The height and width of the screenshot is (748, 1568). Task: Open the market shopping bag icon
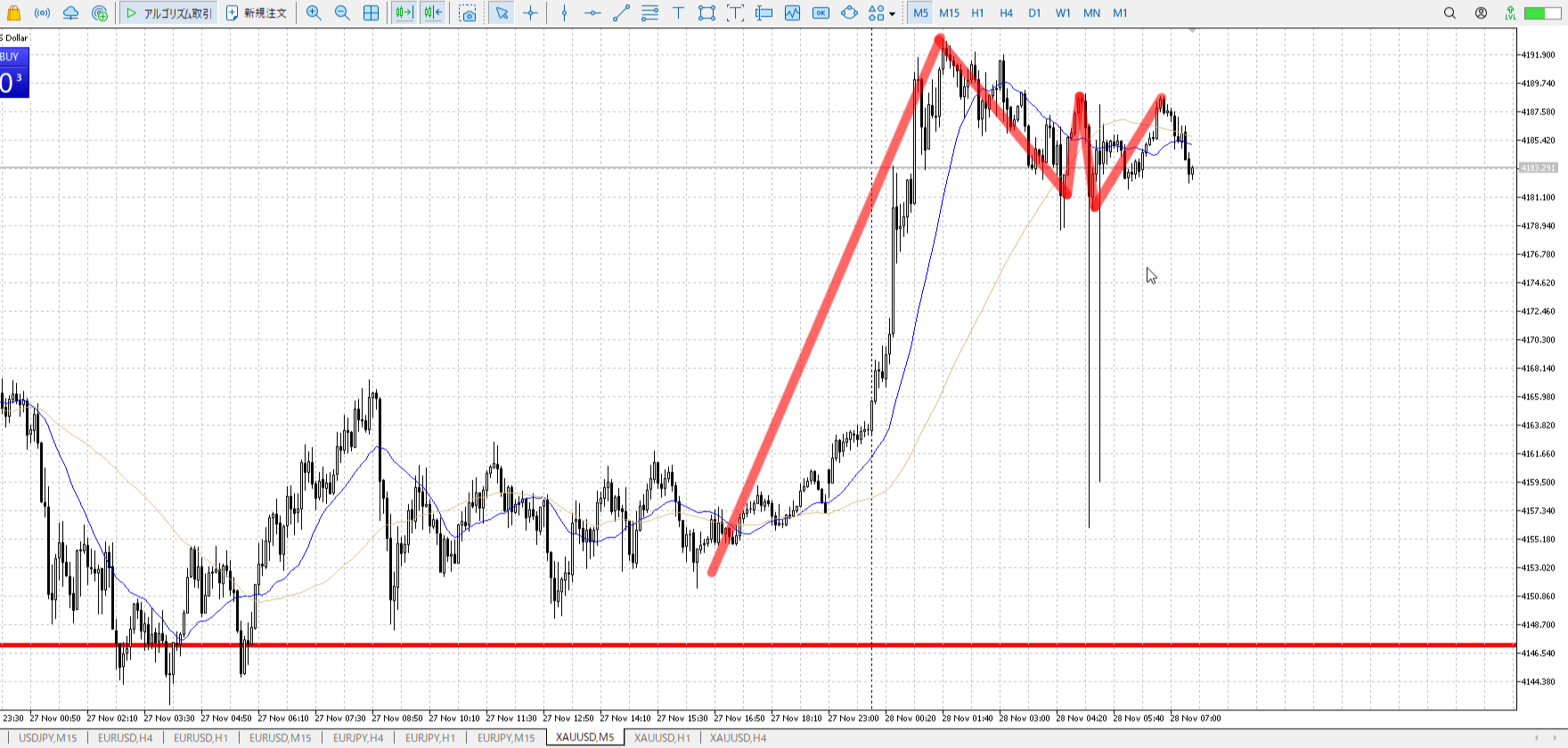click(13, 13)
